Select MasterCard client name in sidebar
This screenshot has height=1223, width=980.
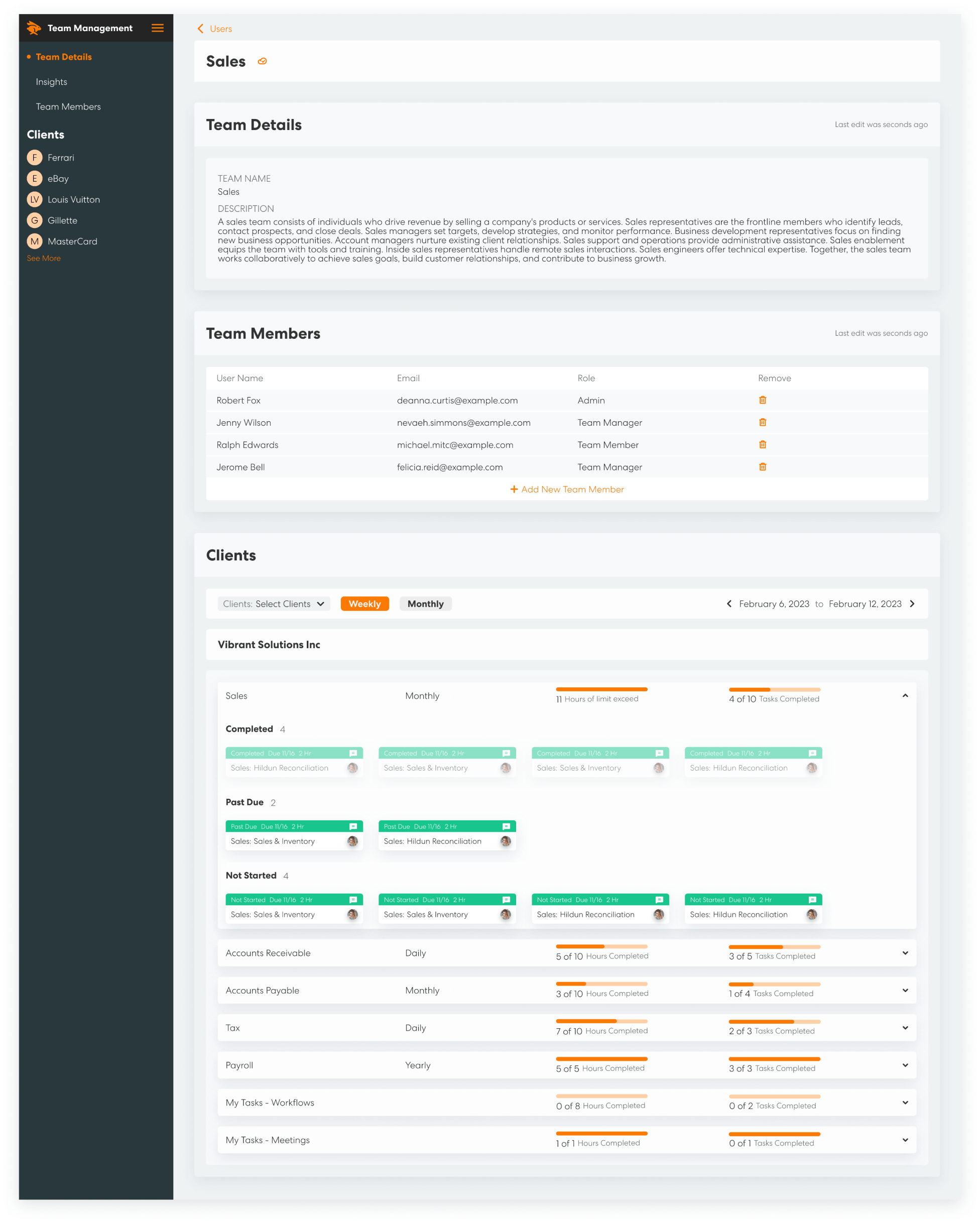(x=73, y=241)
